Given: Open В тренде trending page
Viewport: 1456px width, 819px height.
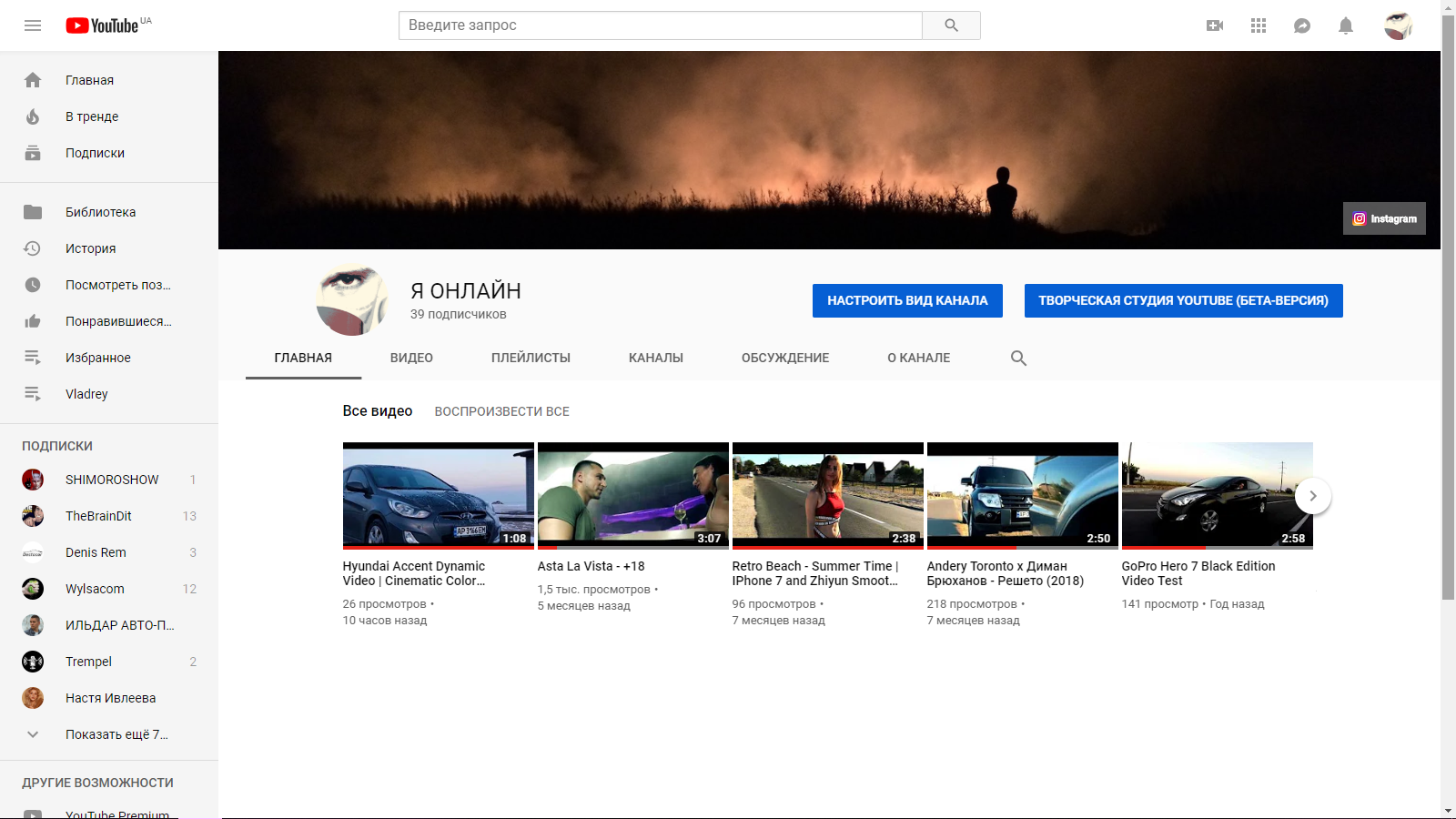Looking at the screenshot, I should tap(109, 116).
